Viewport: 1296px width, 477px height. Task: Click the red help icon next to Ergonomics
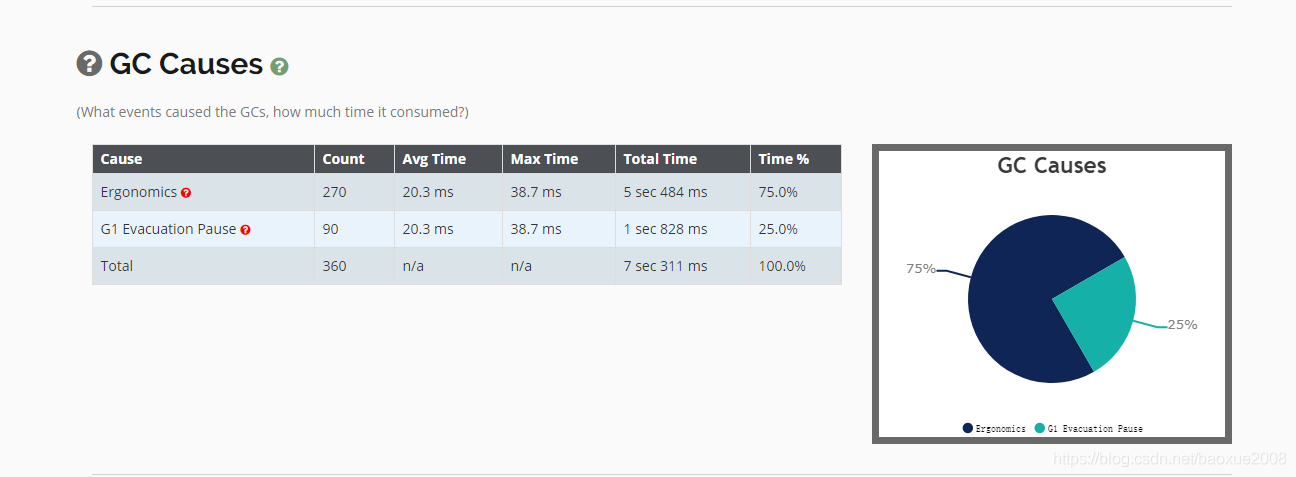point(186,193)
